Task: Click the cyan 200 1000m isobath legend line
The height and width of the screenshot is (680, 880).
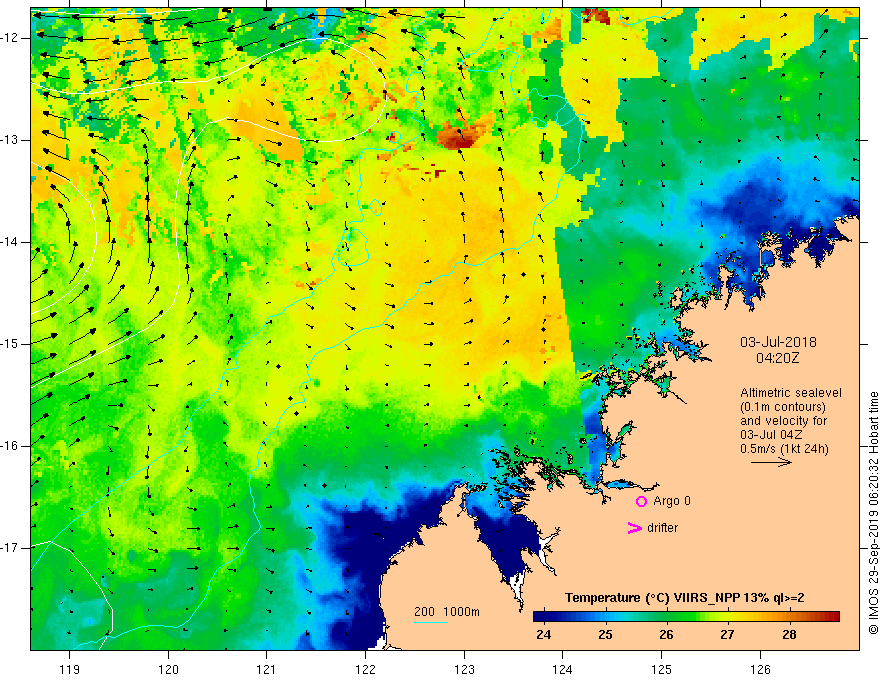Action: pos(430,622)
